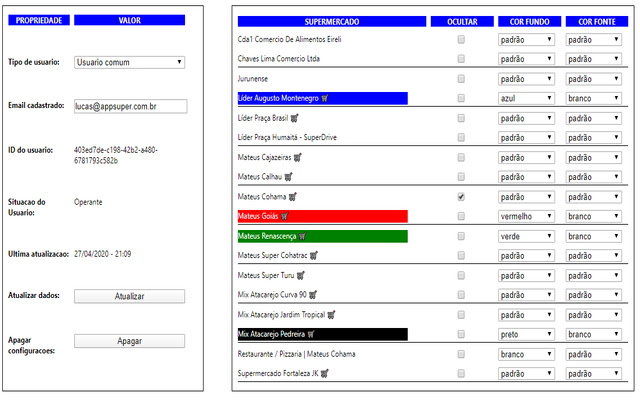Open Cor Fundo dropdown for Líder Augusto Montenegro
640x400 pixels.
[x=526, y=98]
